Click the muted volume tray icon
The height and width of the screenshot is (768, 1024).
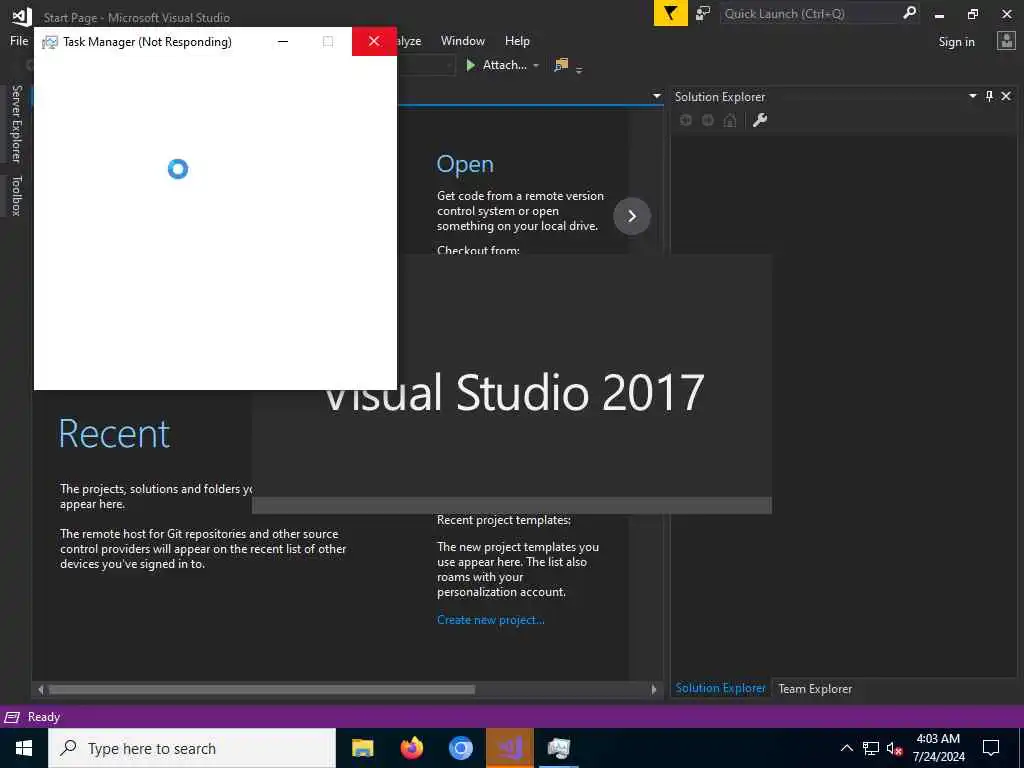pyautogui.click(x=894, y=748)
